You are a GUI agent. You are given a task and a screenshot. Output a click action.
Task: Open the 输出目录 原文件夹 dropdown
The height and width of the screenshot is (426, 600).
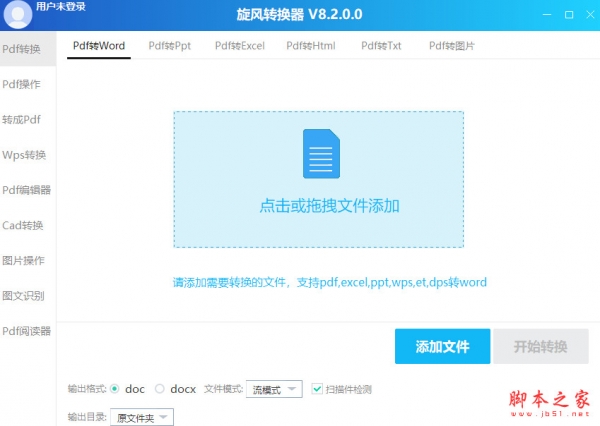click(x=142, y=417)
